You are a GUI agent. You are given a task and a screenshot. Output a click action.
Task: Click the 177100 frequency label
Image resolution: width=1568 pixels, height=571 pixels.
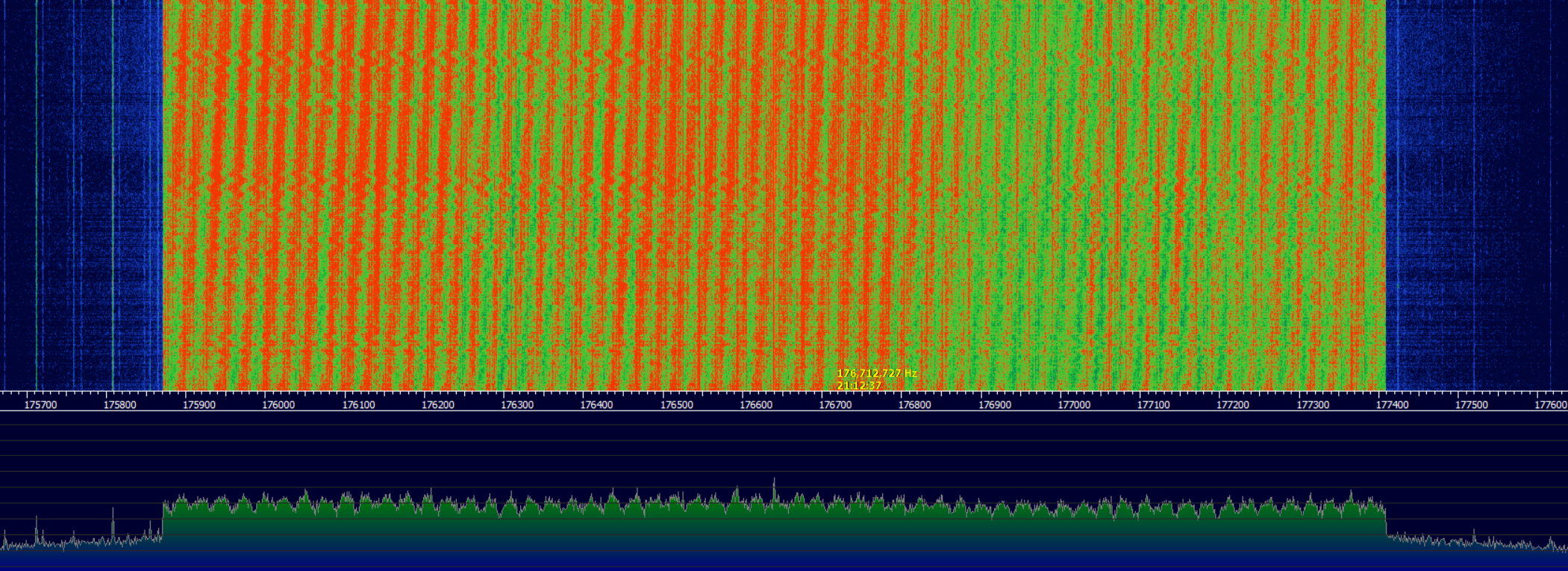[1154, 405]
